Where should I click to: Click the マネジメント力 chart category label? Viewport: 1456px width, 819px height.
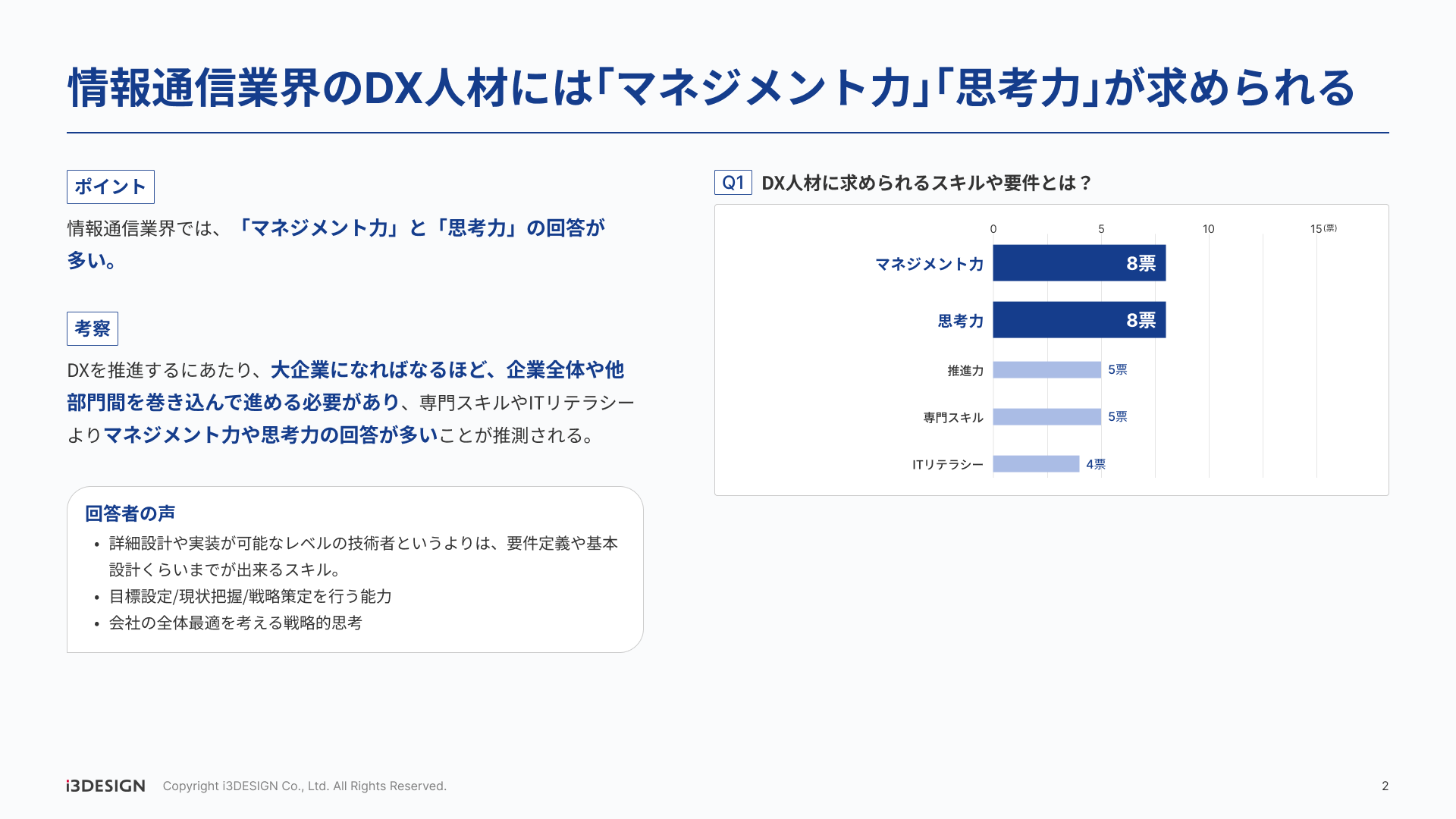click(929, 264)
